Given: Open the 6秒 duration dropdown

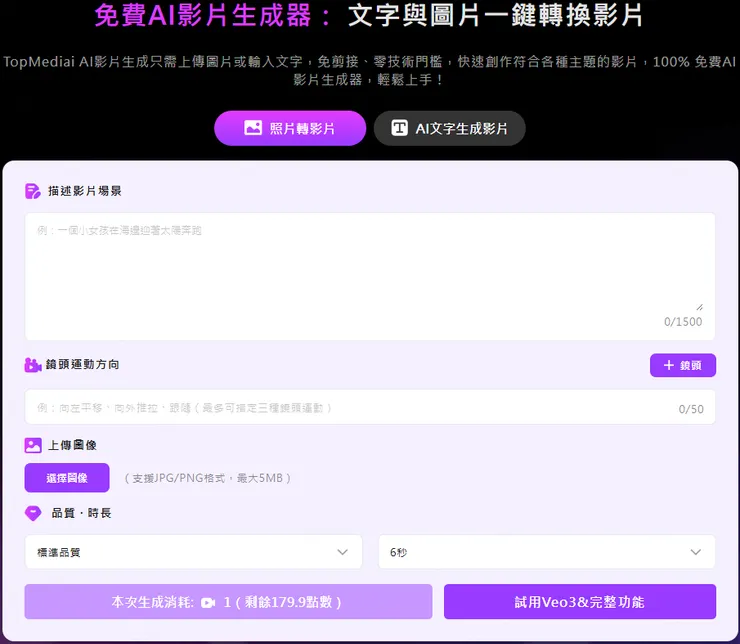Looking at the screenshot, I should 547,552.
